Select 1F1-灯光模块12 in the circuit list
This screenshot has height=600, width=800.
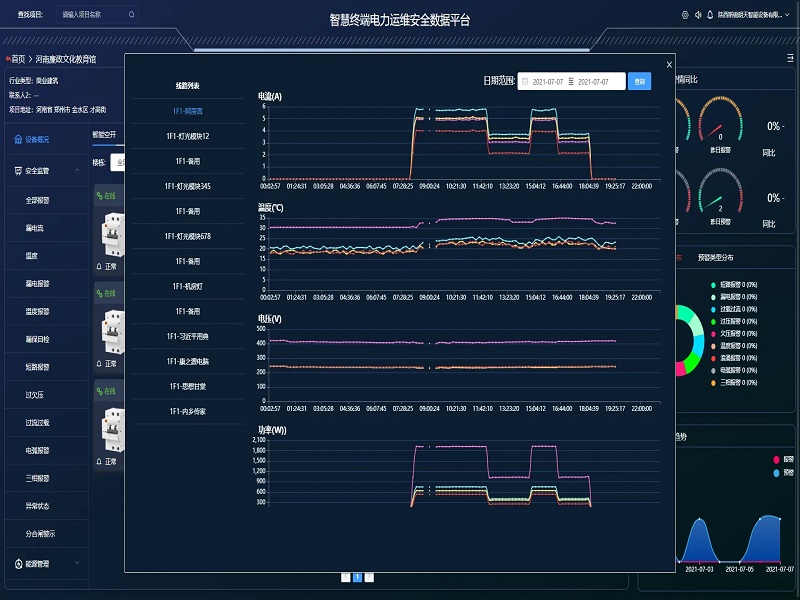[188, 135]
